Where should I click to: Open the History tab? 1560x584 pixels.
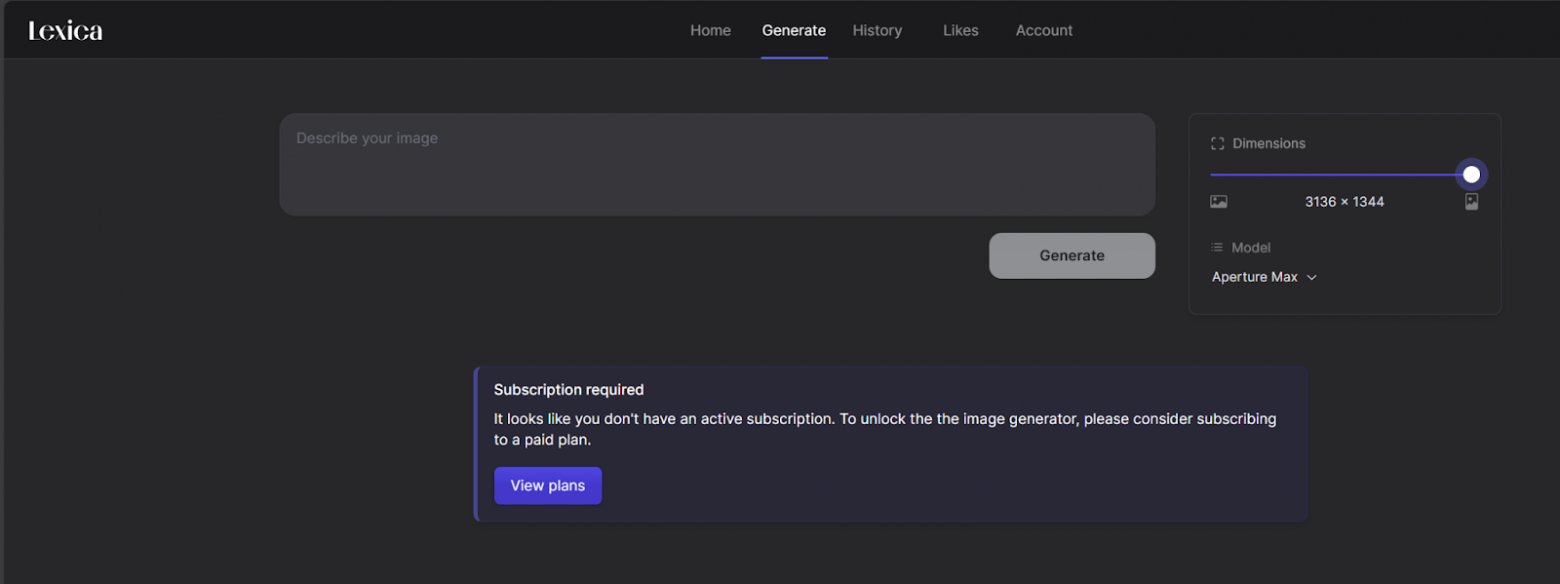[x=877, y=31]
